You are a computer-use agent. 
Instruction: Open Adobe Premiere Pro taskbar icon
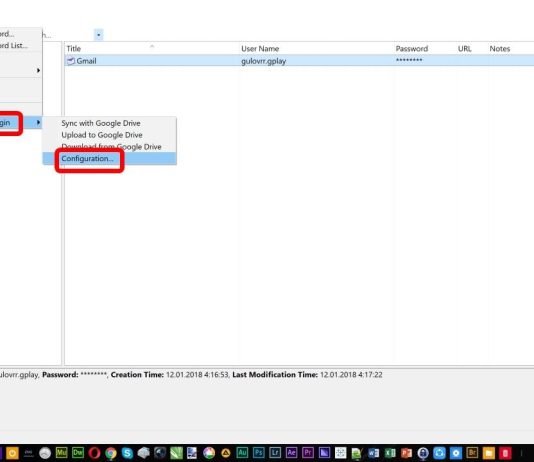[308, 453]
